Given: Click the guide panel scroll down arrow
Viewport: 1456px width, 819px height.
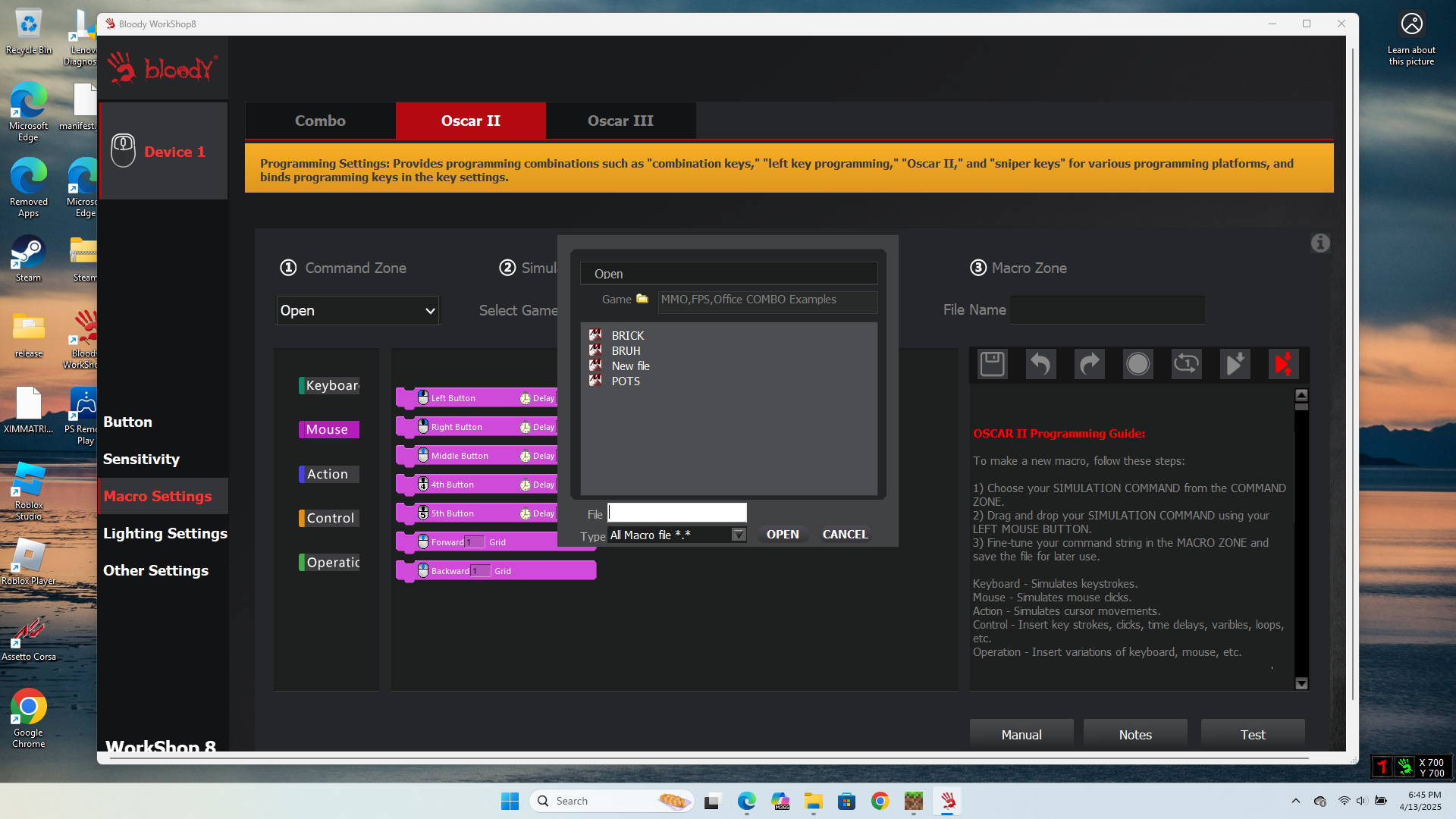Looking at the screenshot, I should (x=1301, y=683).
